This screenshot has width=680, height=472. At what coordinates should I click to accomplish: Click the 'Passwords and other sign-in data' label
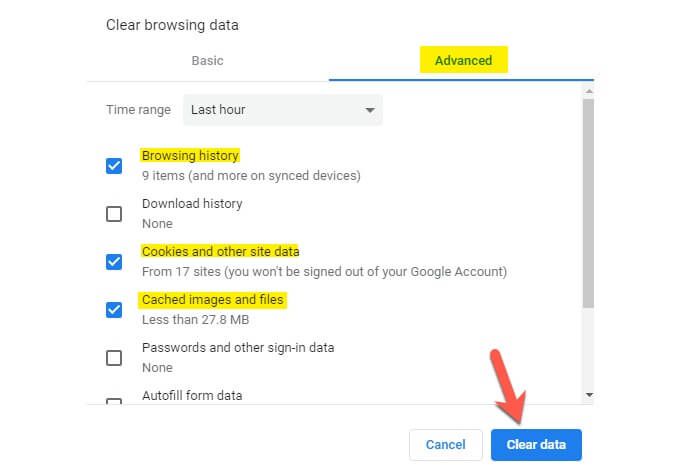[x=238, y=348]
